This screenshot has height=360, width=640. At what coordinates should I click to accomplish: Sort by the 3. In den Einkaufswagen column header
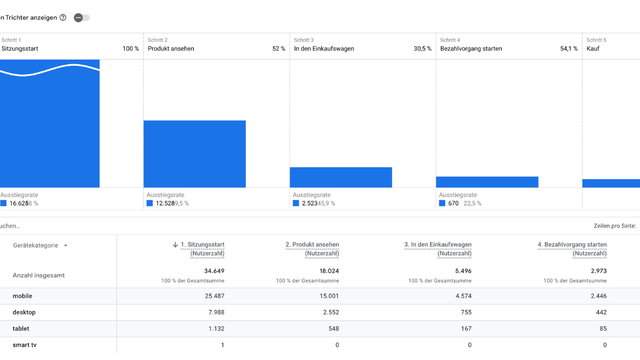(438, 249)
